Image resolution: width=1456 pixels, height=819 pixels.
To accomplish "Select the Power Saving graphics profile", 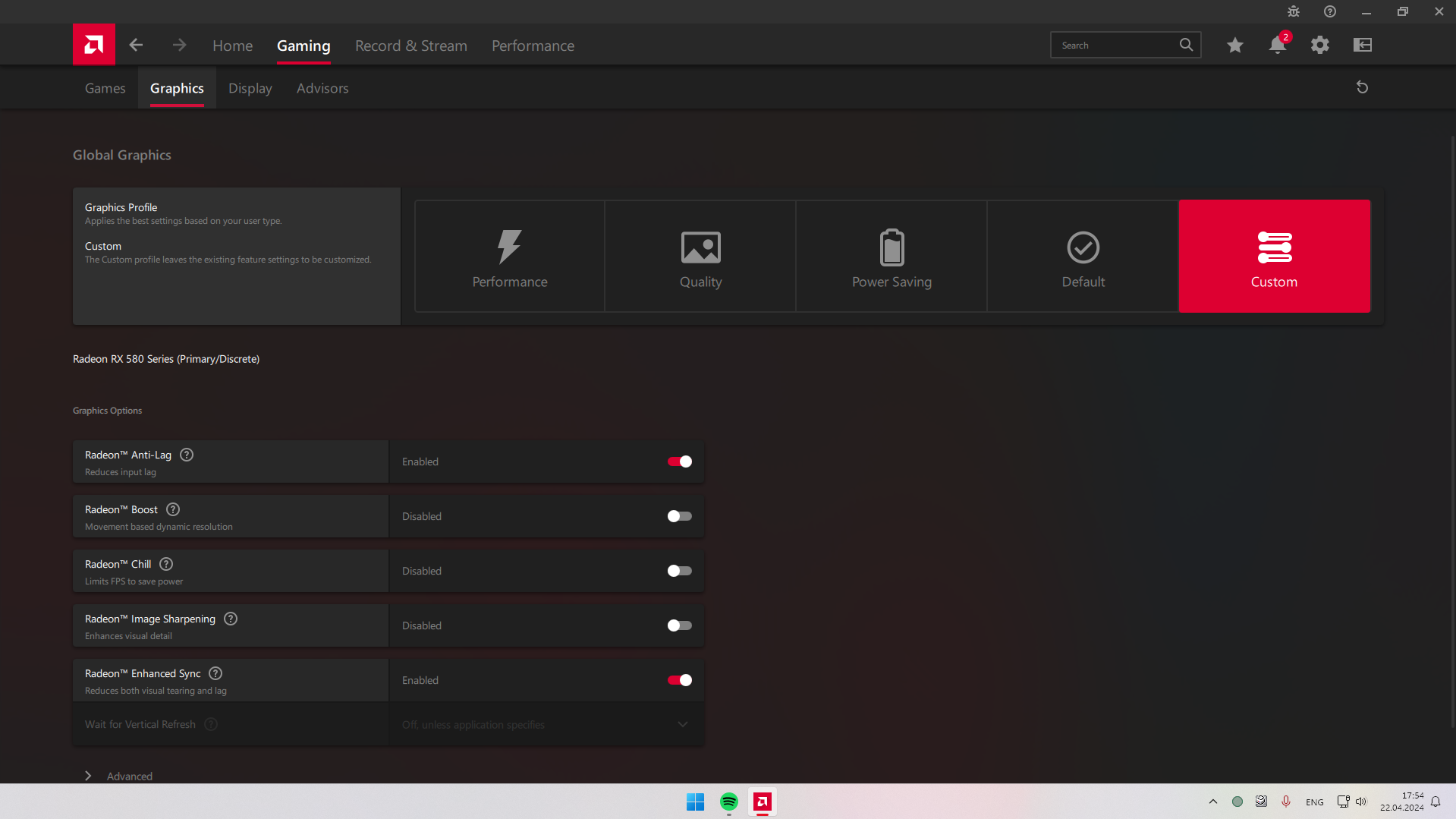I will tap(892, 256).
